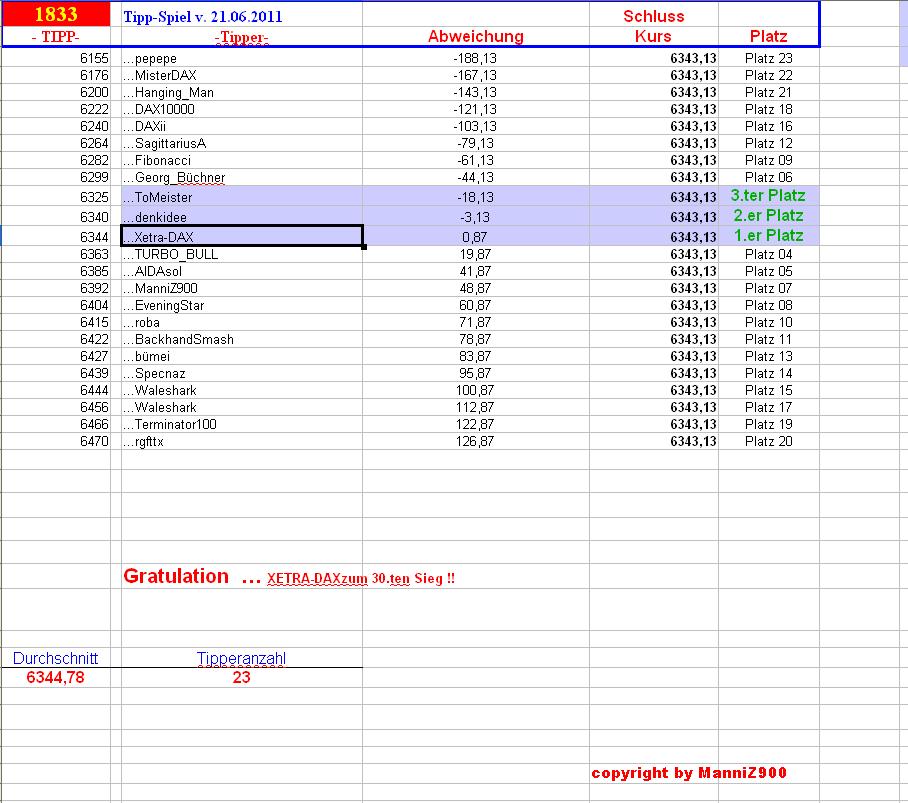Click the 'Platz' column header
Screen dimensions: 908x803
click(x=768, y=36)
